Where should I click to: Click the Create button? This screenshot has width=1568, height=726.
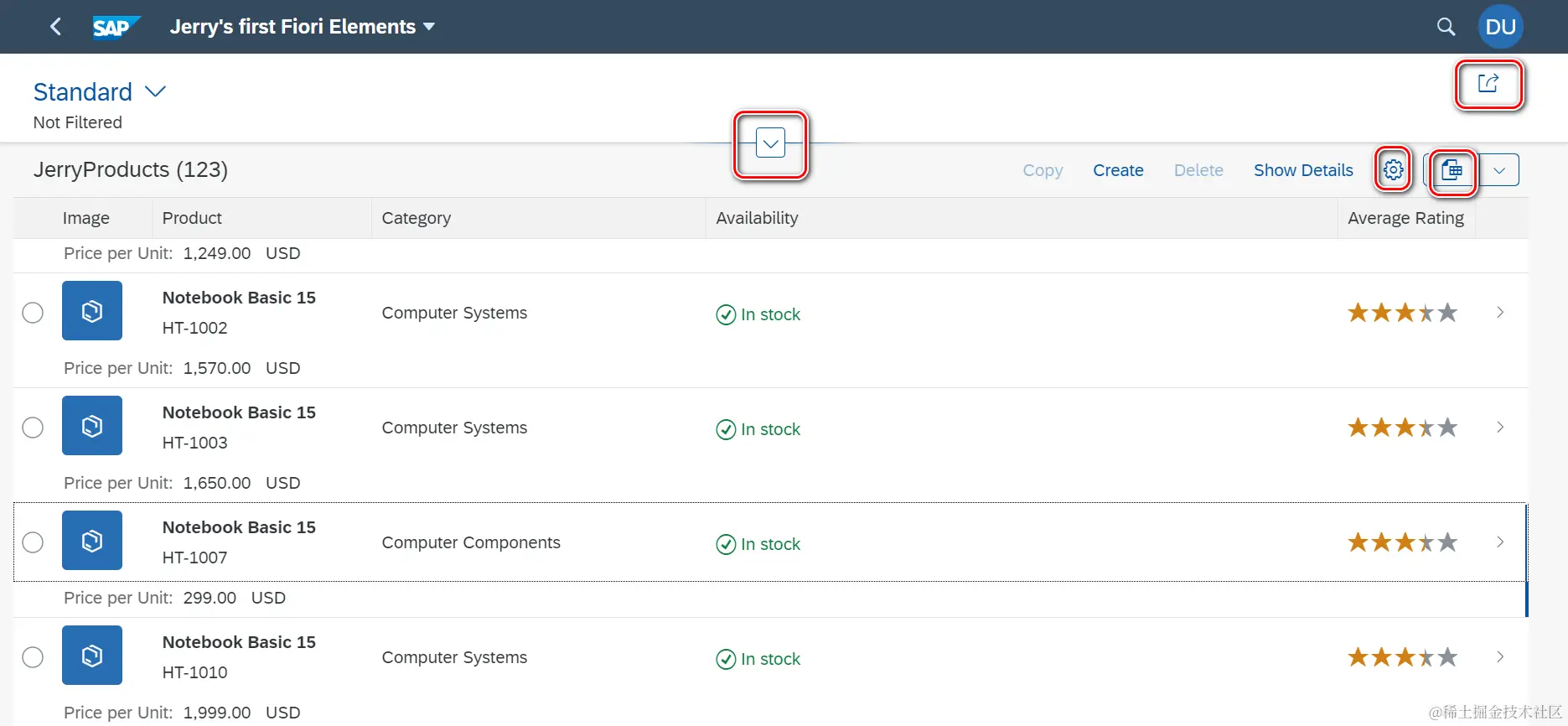(x=1118, y=170)
